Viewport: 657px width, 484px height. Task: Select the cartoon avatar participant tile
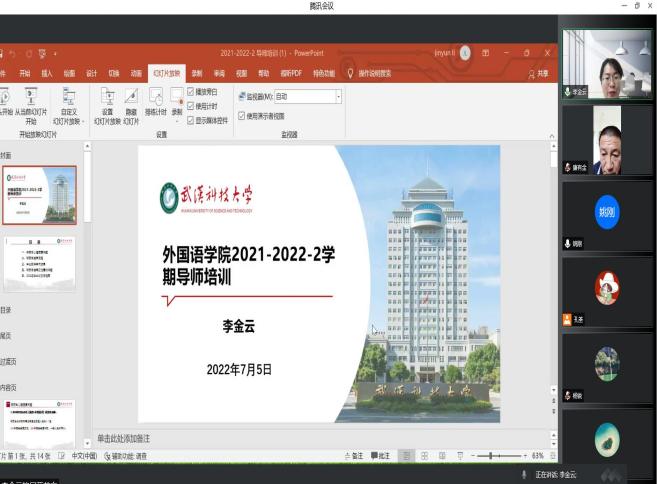click(x=607, y=292)
